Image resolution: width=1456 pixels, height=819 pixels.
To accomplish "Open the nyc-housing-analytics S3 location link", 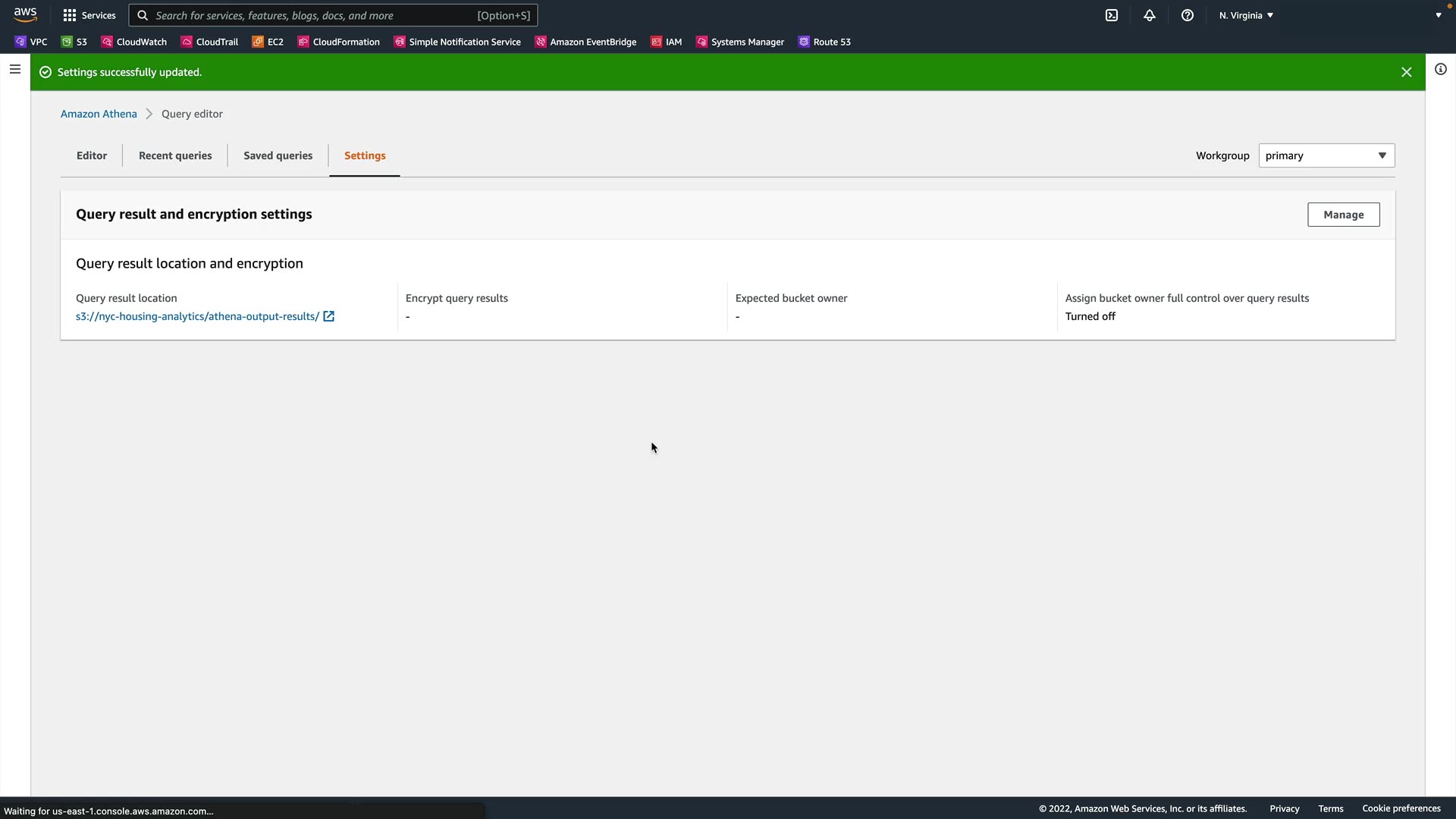I will pos(197,316).
